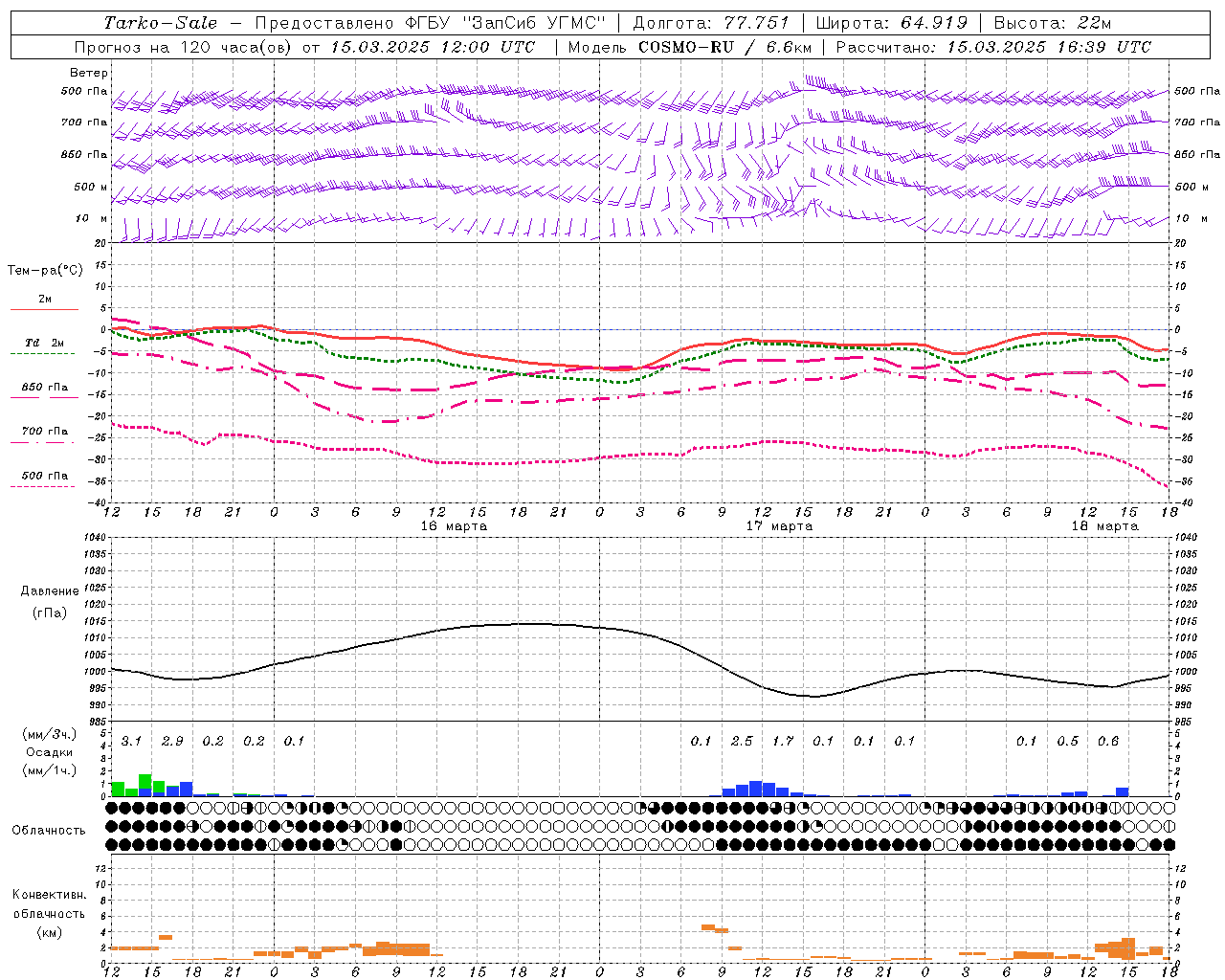Click the '16 марта' date label
The width and height of the screenshot is (1225, 980).
(x=455, y=526)
